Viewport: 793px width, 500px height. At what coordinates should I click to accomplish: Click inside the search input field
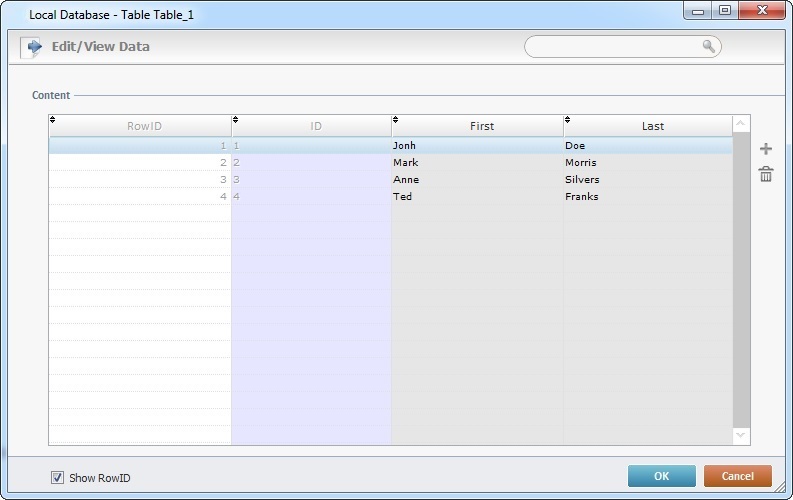pos(612,47)
